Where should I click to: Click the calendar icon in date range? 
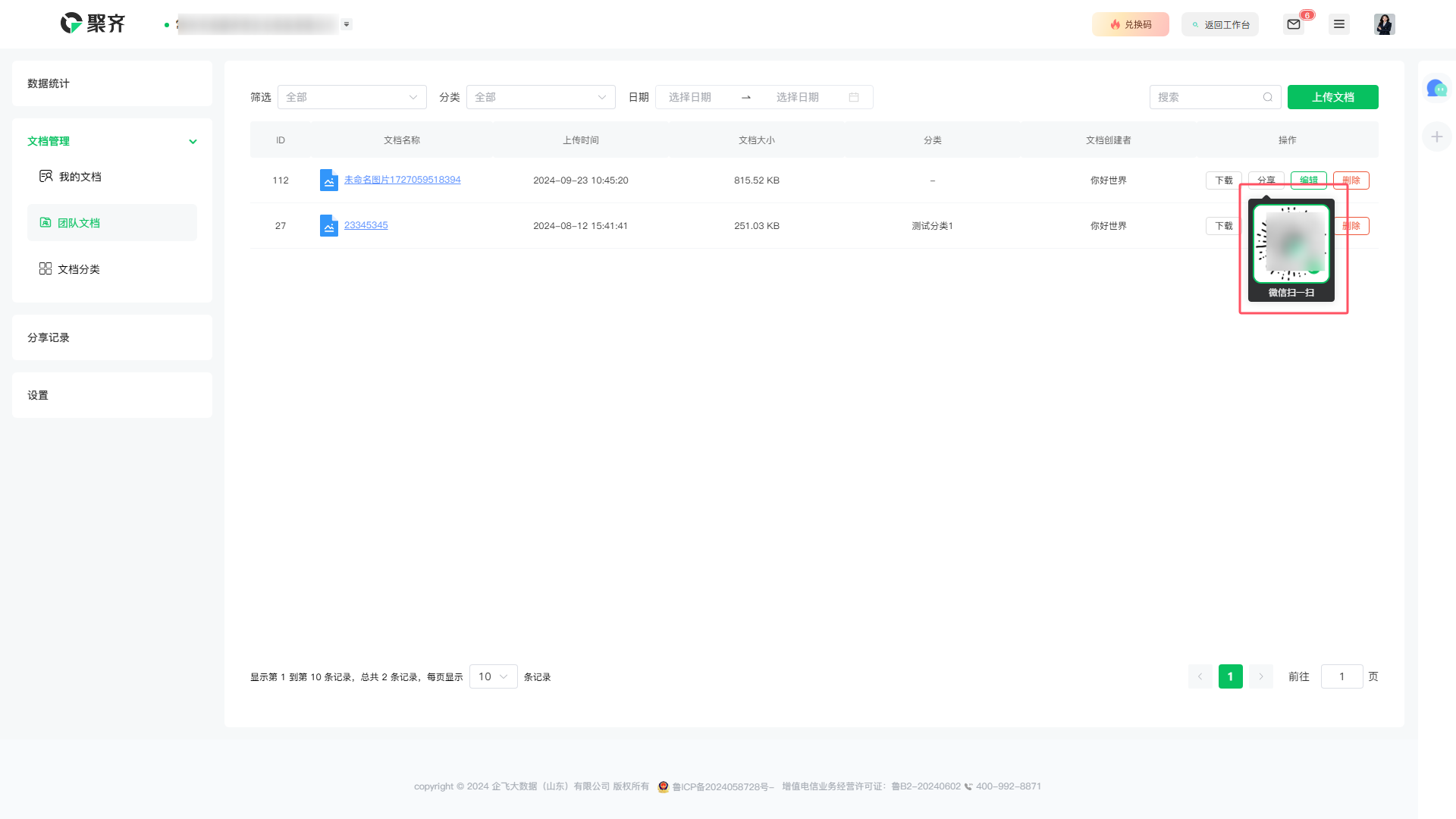coord(854,97)
